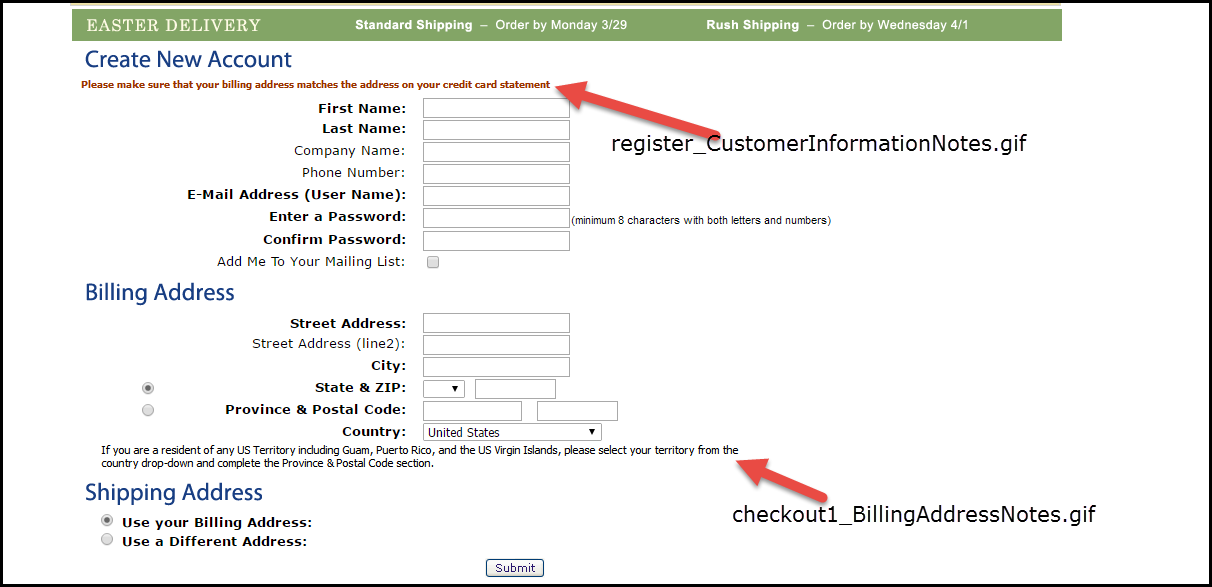This screenshot has height=587, width=1212.
Task: Click the Enter a Password label
Action: coord(338,217)
